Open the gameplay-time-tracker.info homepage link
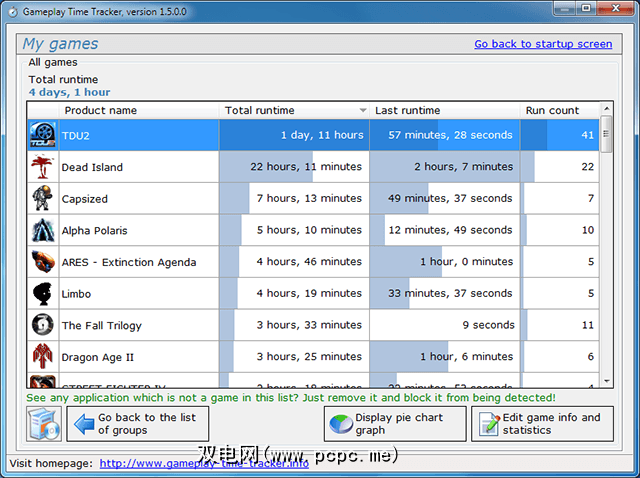640x478 pixels. point(204,463)
